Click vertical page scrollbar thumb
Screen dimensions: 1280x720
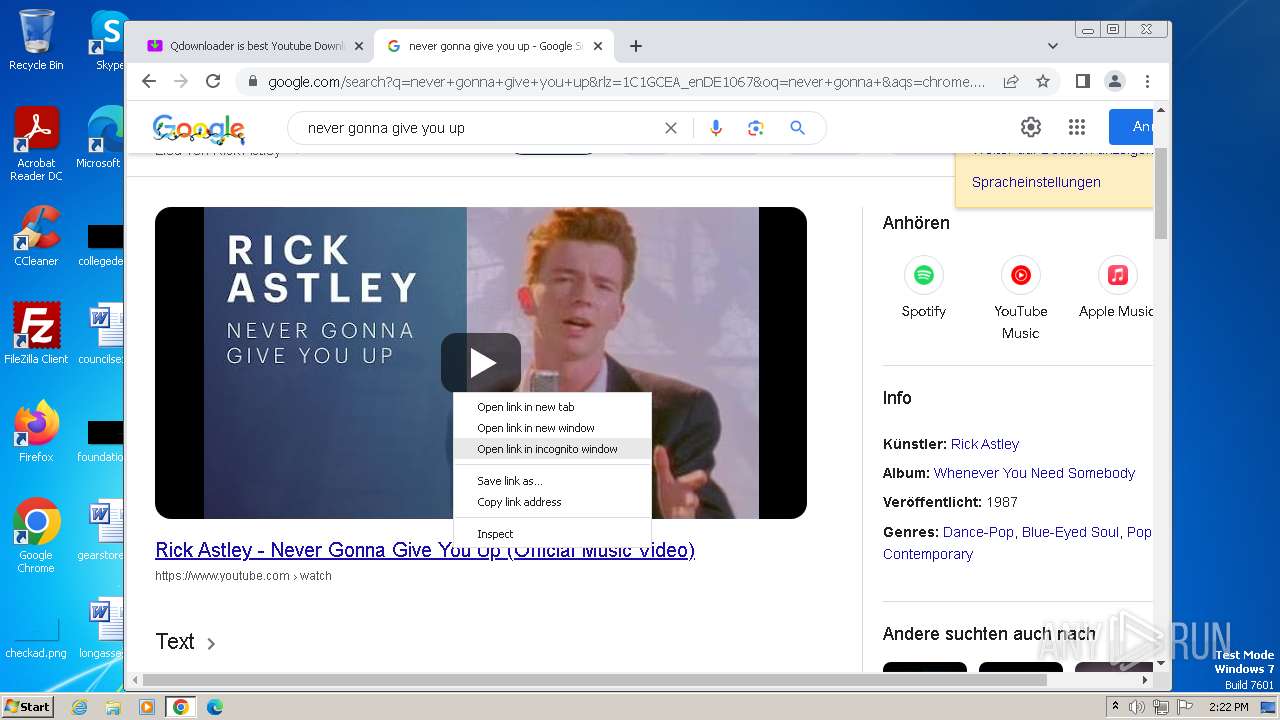click(1161, 192)
